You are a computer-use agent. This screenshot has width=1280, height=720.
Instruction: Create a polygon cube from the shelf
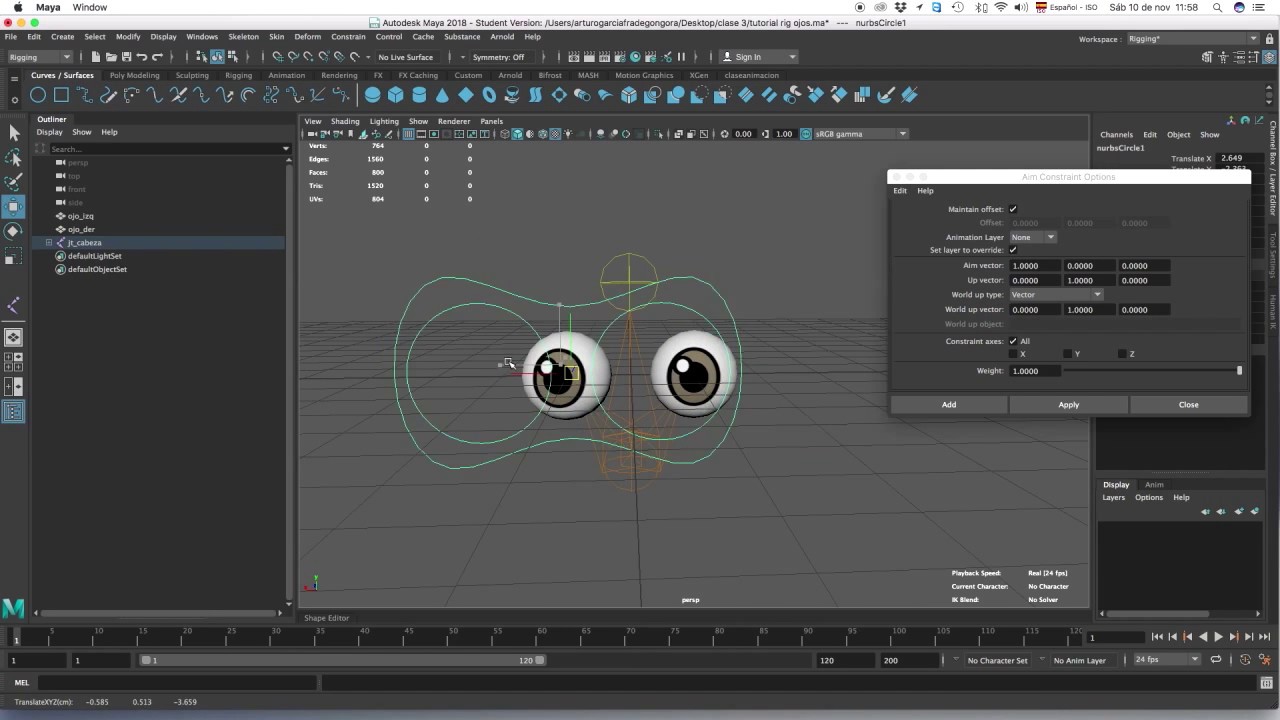coord(396,95)
